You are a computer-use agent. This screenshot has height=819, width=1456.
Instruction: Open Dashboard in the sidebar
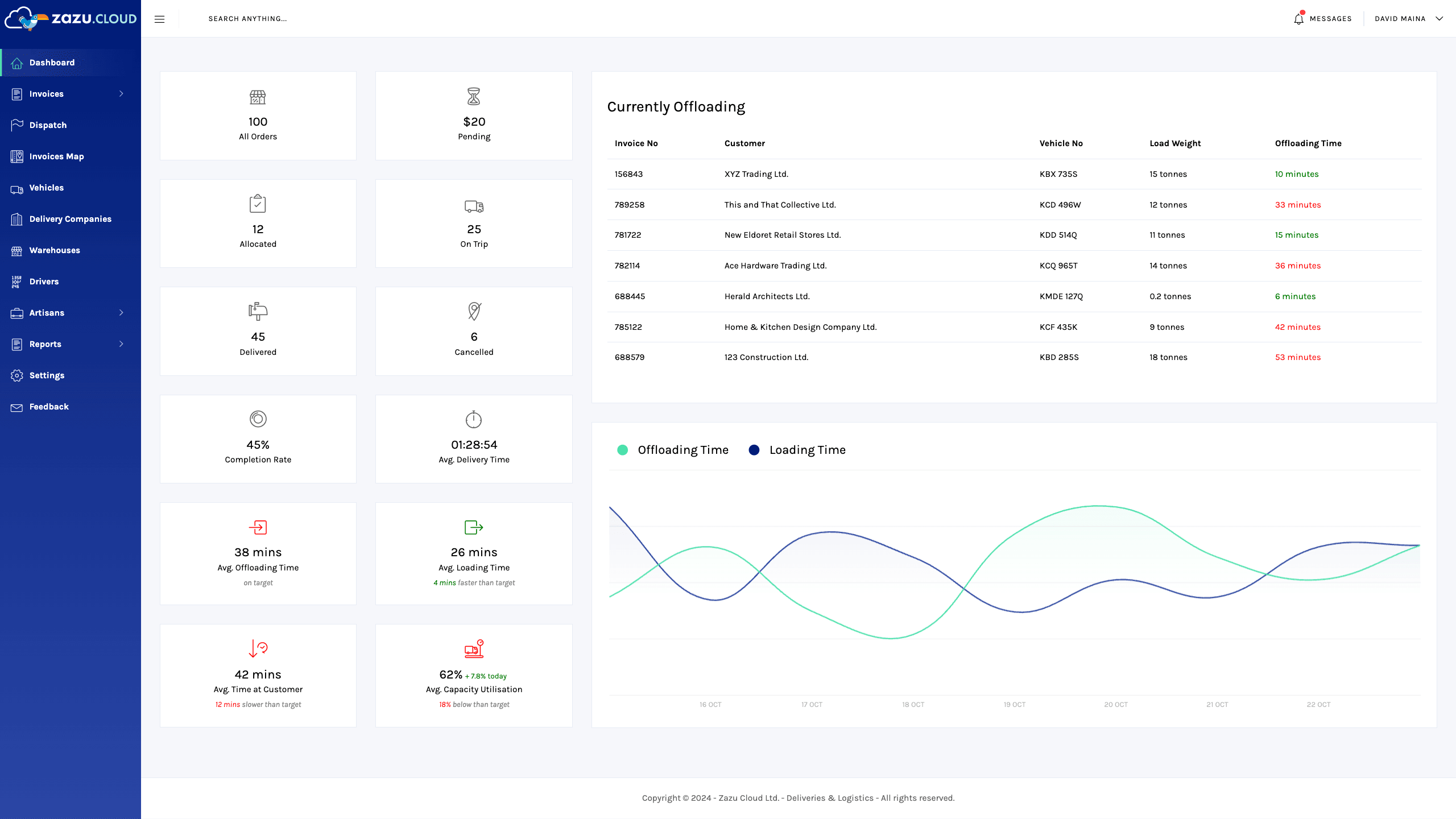click(x=71, y=63)
